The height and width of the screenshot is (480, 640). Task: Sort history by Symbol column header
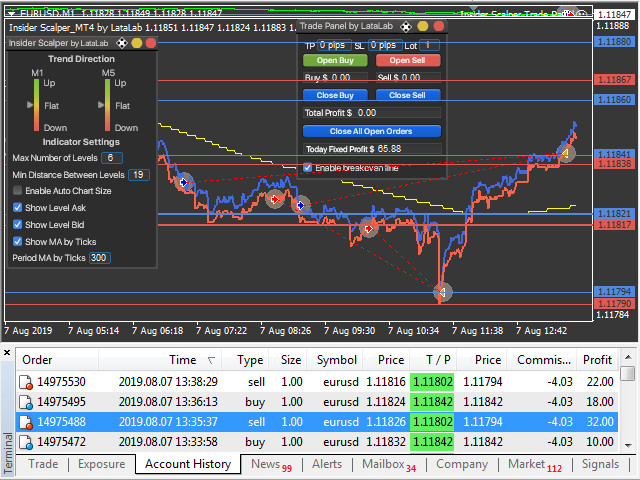334,360
